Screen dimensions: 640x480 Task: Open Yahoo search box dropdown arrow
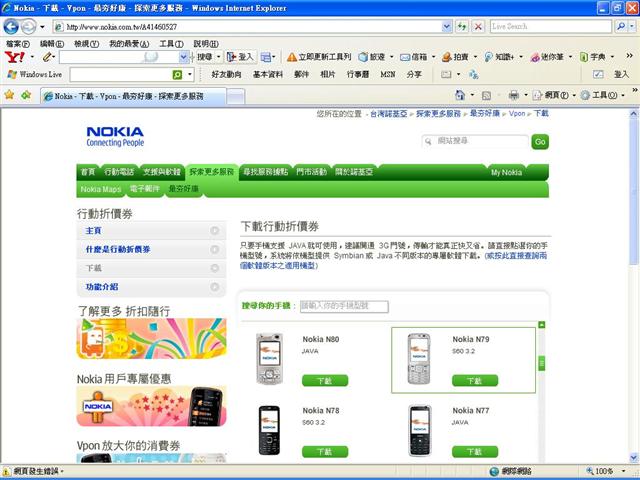(184, 57)
